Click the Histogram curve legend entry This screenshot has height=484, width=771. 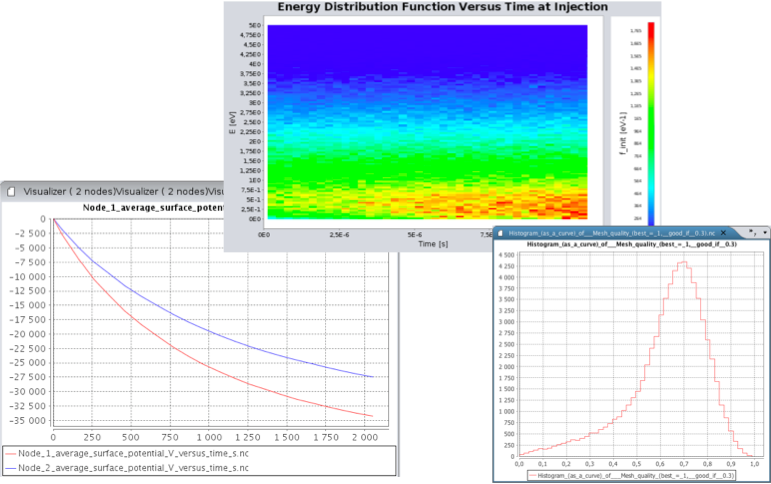pos(632,475)
